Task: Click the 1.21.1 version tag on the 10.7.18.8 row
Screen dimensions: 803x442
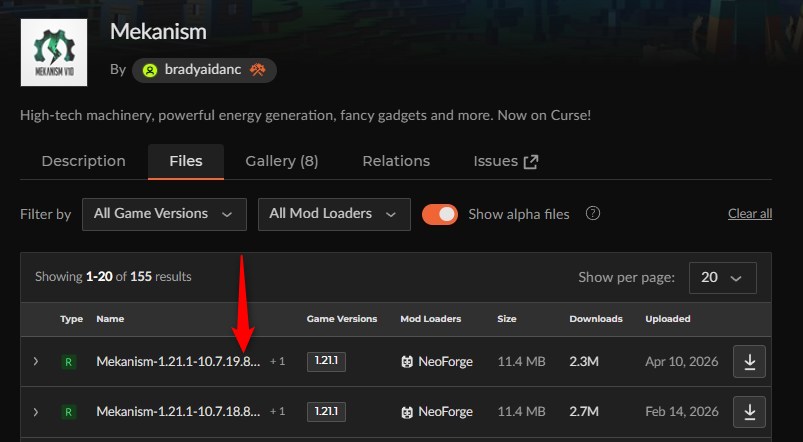Action: (x=326, y=412)
